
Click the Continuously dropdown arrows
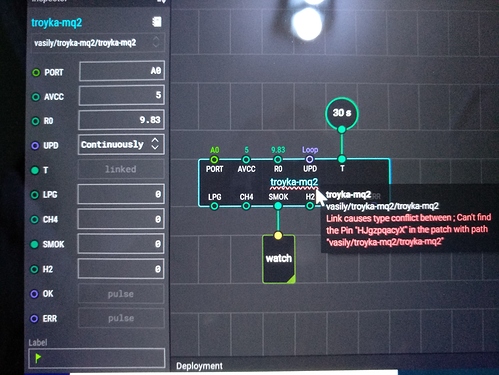coord(155,144)
